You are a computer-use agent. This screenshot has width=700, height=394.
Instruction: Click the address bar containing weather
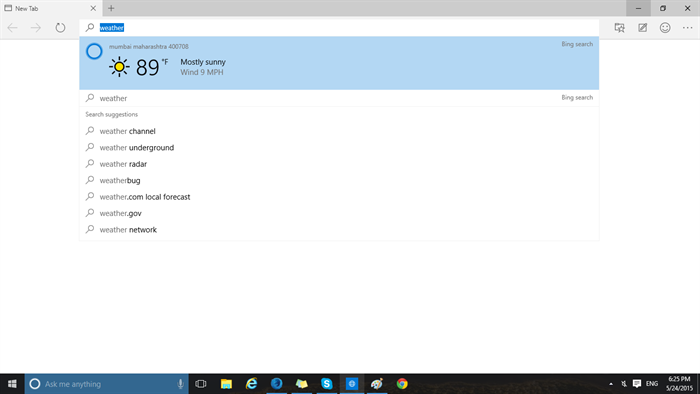[x=339, y=28]
